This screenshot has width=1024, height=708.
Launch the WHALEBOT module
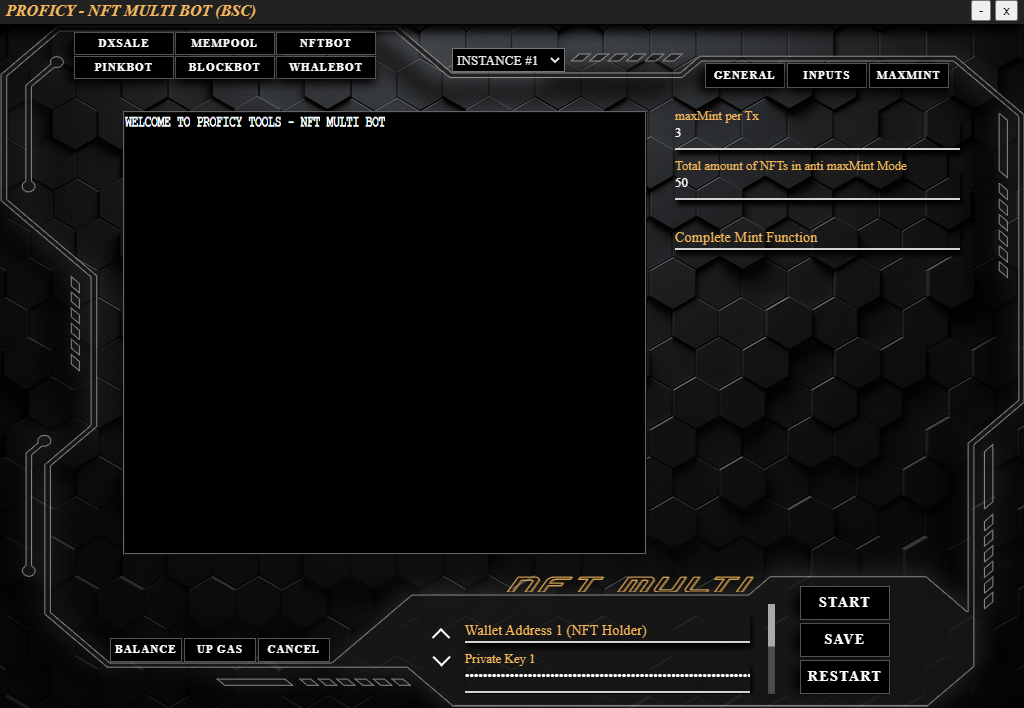point(325,67)
